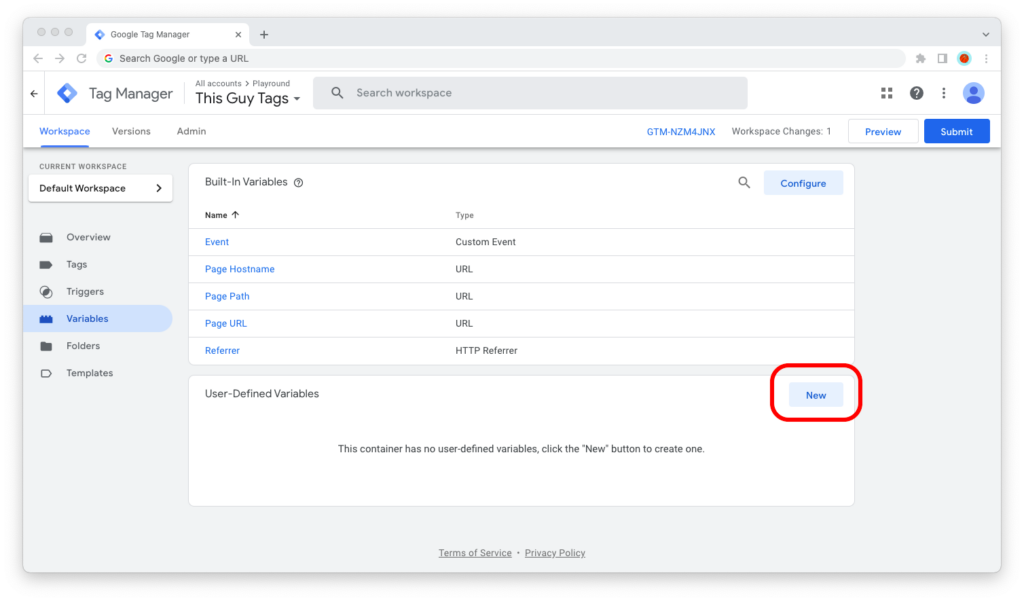Open the Terms of Service link
Screen dimensions: 1024x601
tap(475, 553)
